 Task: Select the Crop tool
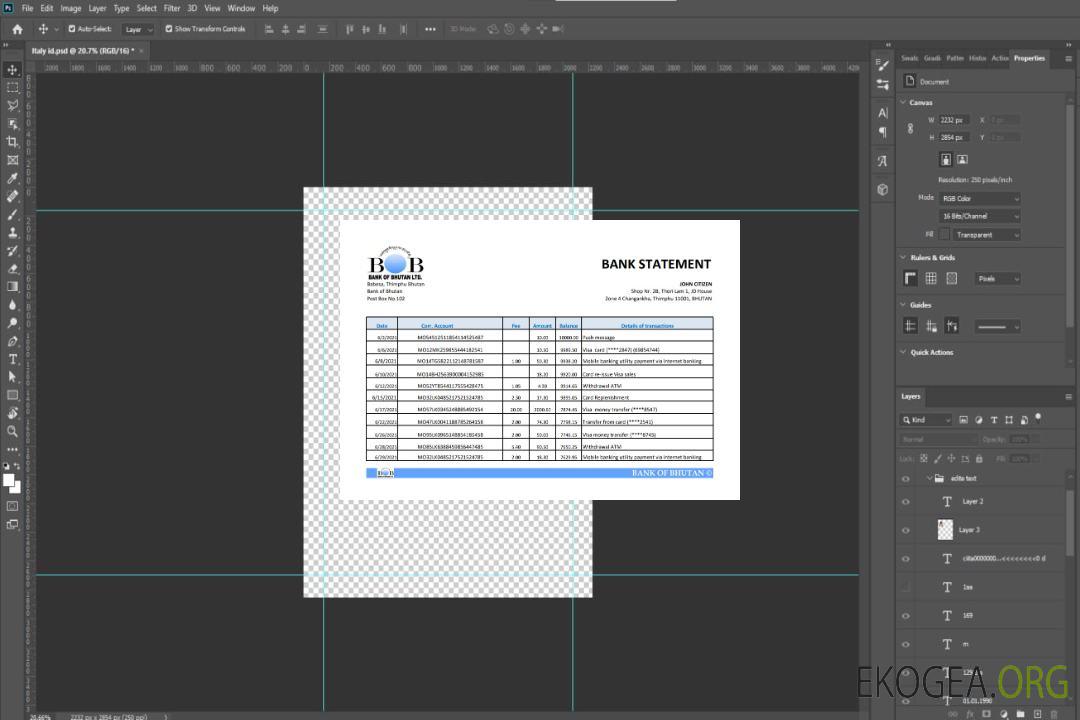point(12,142)
